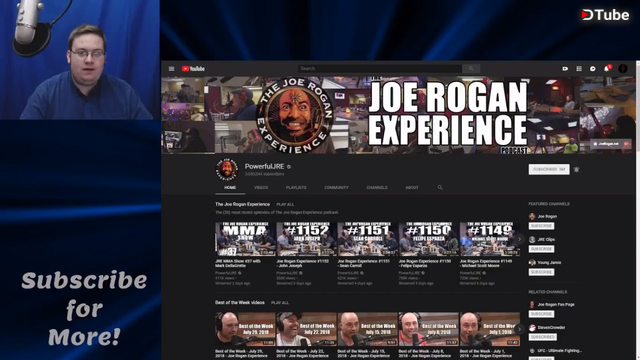Screen dimensions: 640x360
Task: Switch to the Playlists tab
Action: (x=296, y=187)
